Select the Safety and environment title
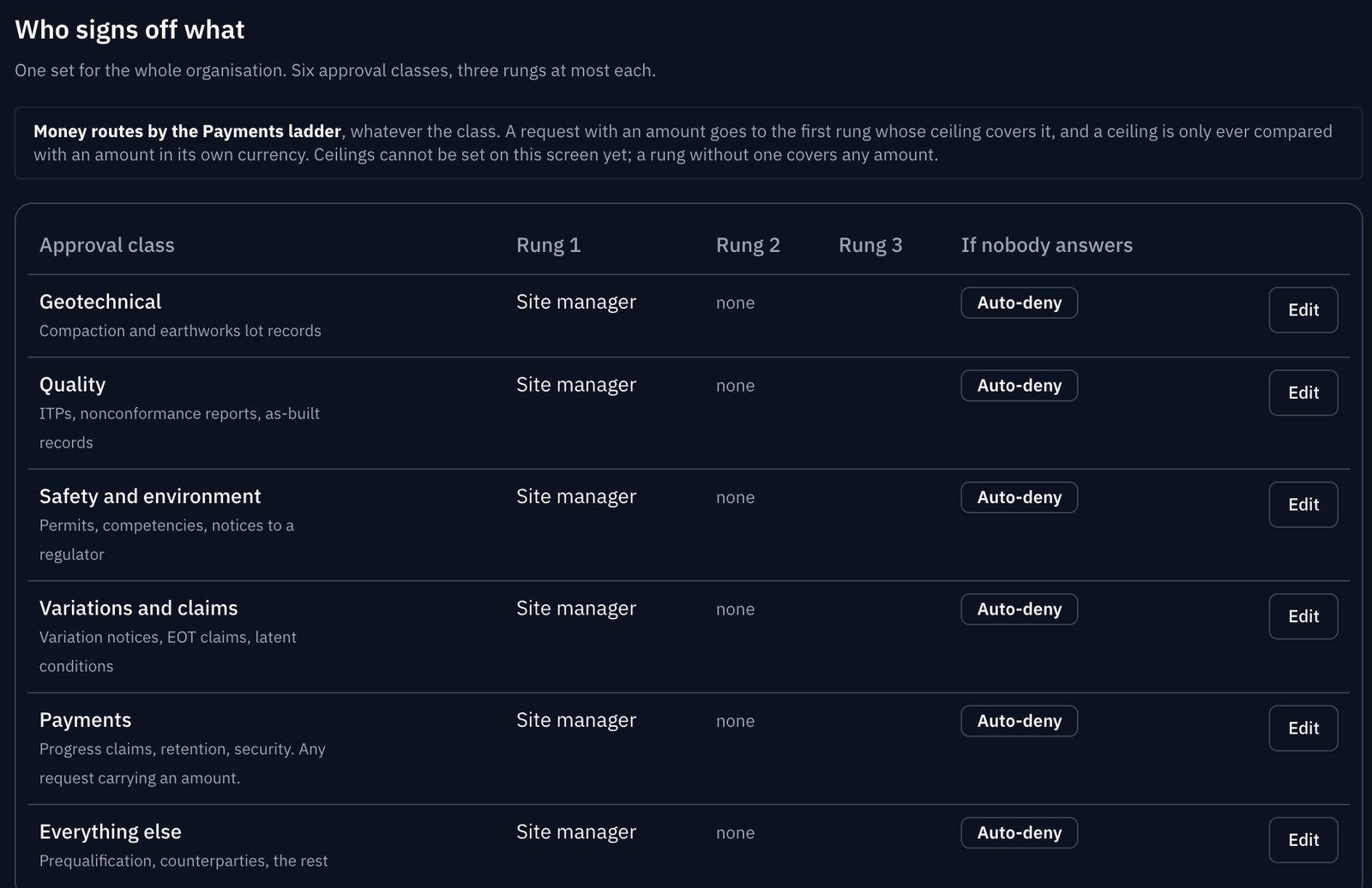1372x888 pixels. (x=150, y=496)
